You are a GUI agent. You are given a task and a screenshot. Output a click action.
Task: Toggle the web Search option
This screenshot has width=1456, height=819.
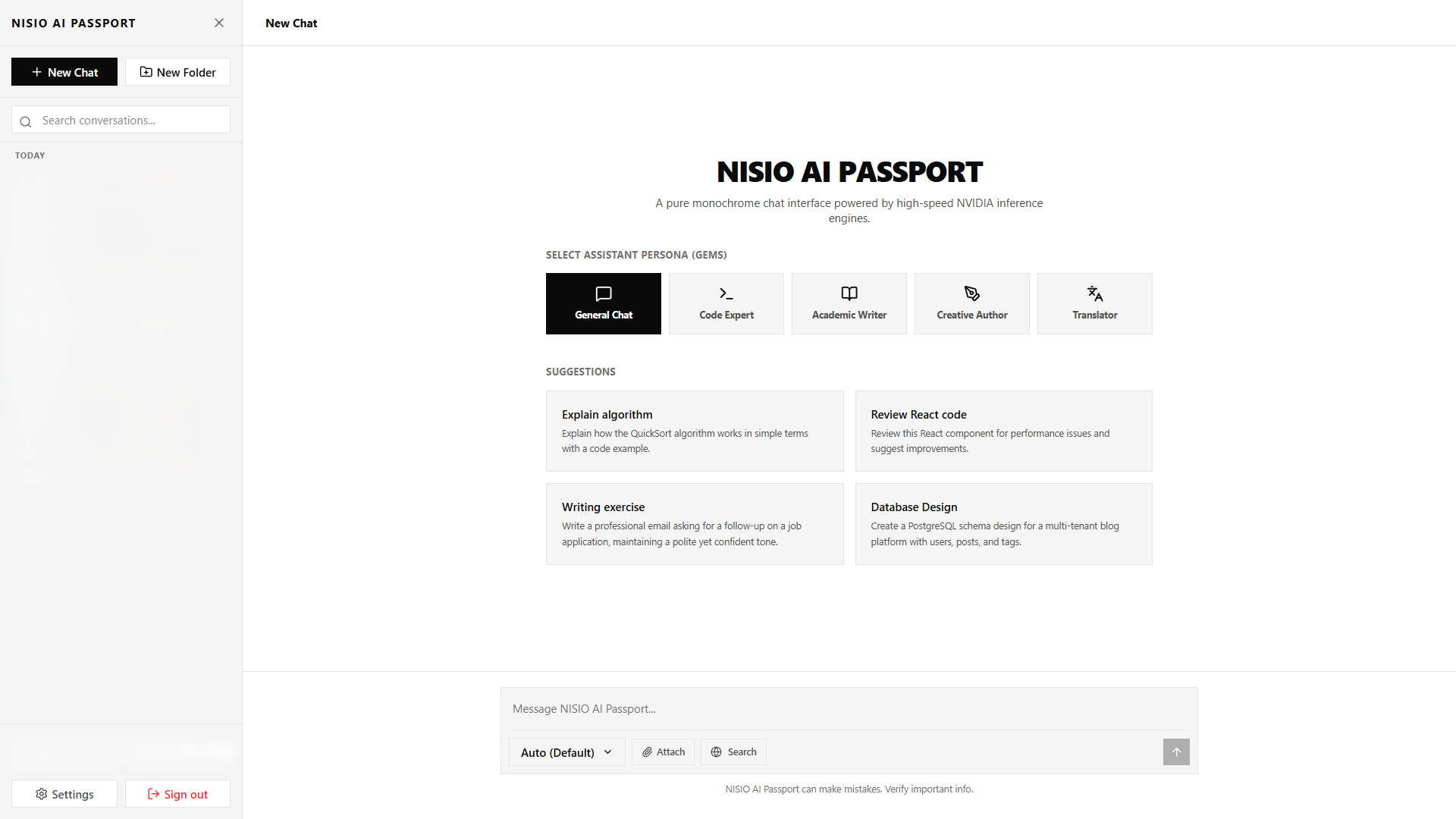point(733,752)
